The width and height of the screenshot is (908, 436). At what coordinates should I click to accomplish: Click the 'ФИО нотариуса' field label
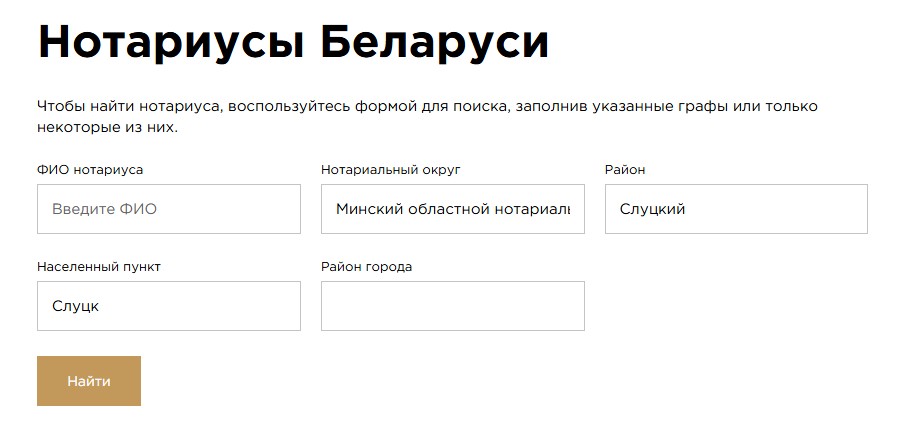[90, 170]
